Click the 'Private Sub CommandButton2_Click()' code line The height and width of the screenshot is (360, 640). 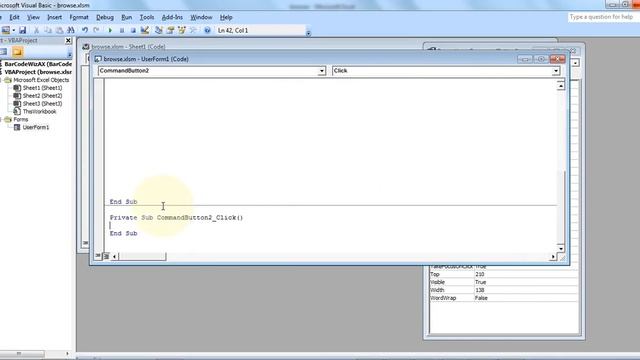(176, 218)
